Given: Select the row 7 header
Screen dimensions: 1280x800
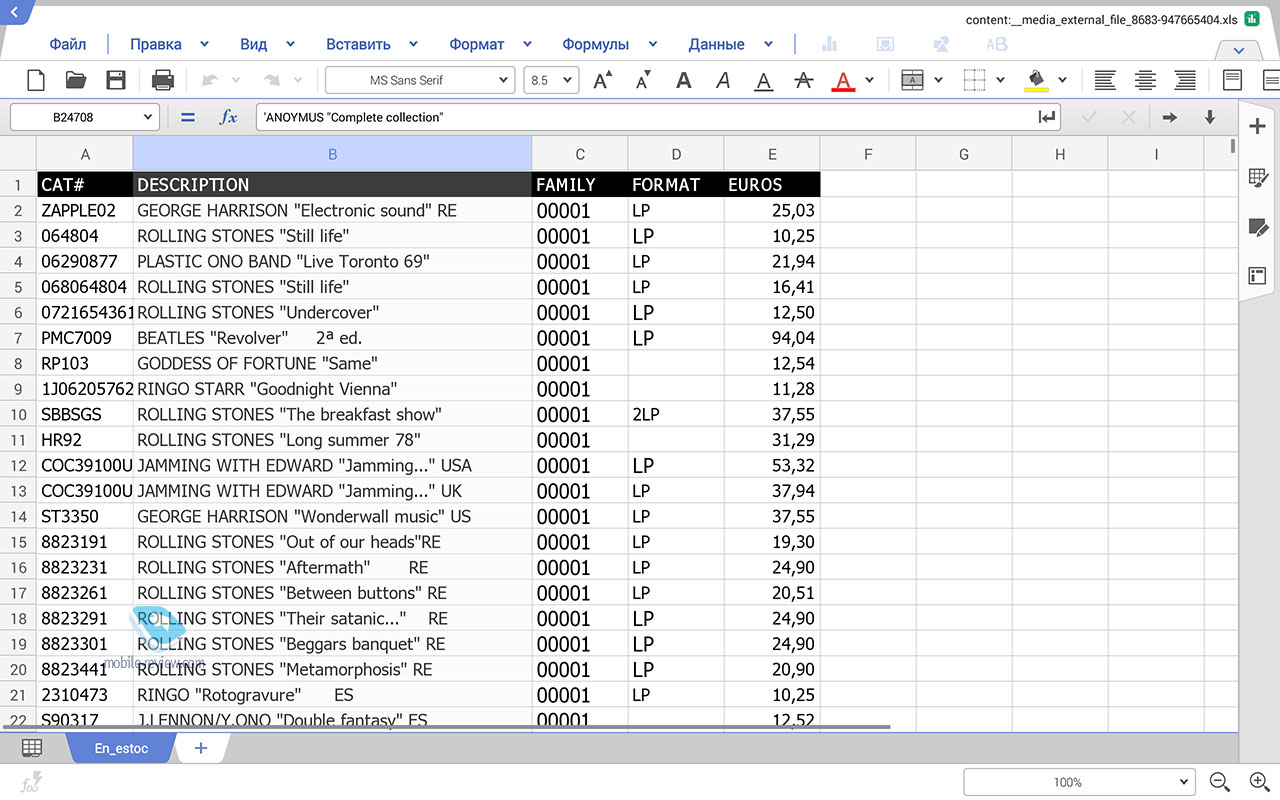Looking at the screenshot, I should 18,338.
